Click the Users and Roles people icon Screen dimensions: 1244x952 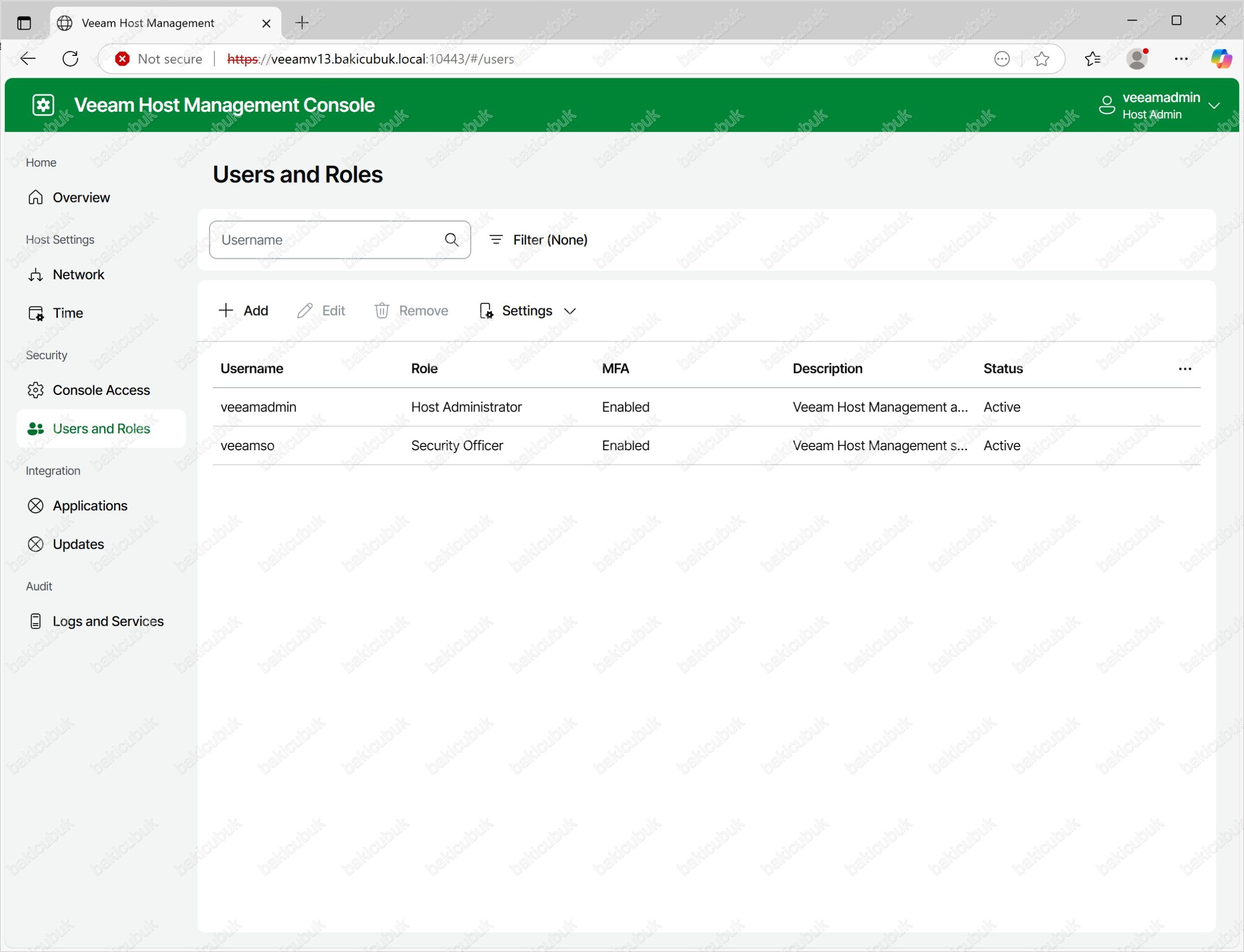tap(36, 429)
